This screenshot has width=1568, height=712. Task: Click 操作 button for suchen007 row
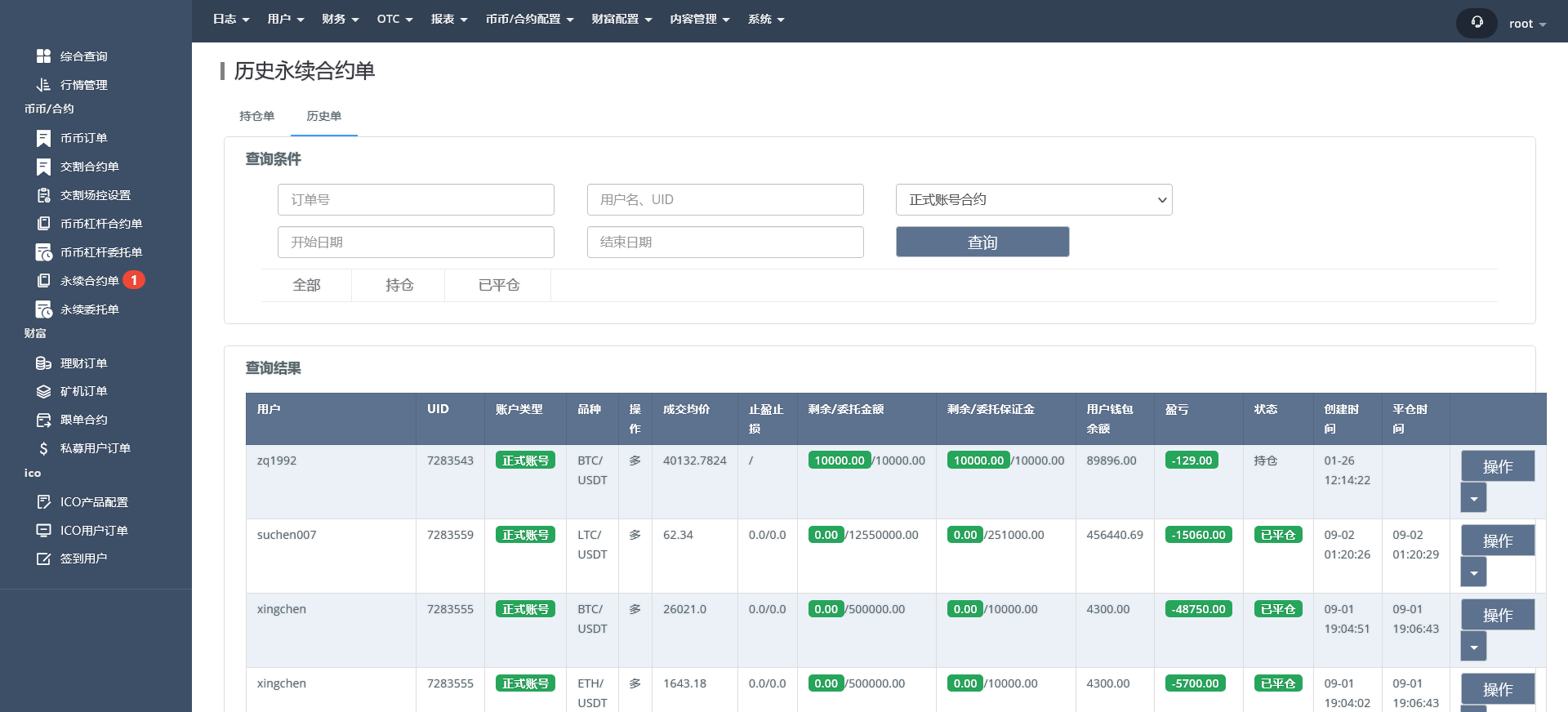pyautogui.click(x=1498, y=541)
